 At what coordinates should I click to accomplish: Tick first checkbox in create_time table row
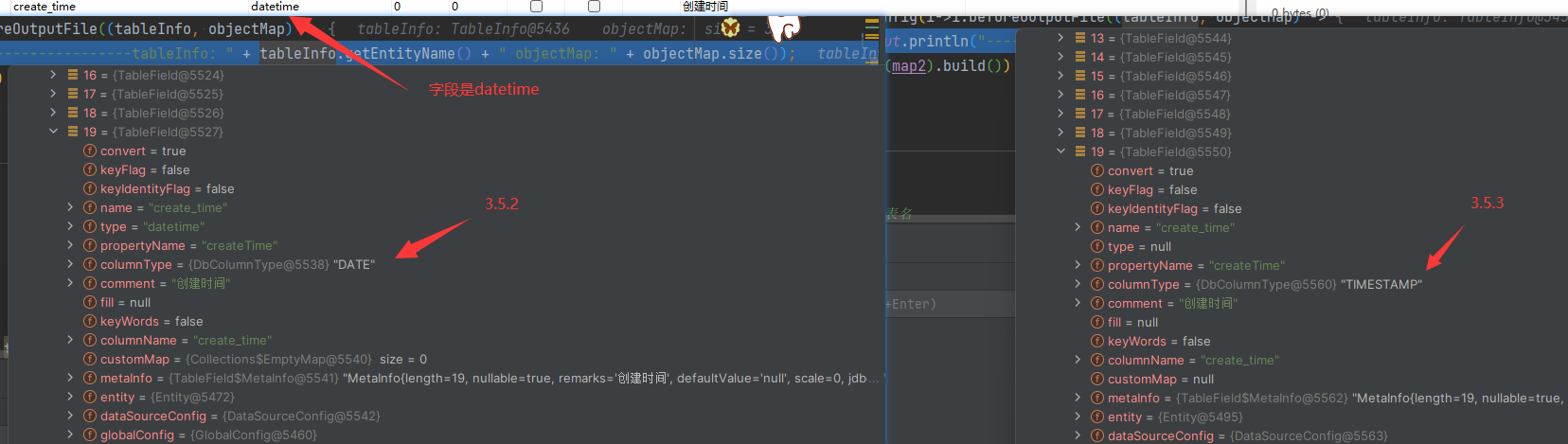tap(536, 6)
